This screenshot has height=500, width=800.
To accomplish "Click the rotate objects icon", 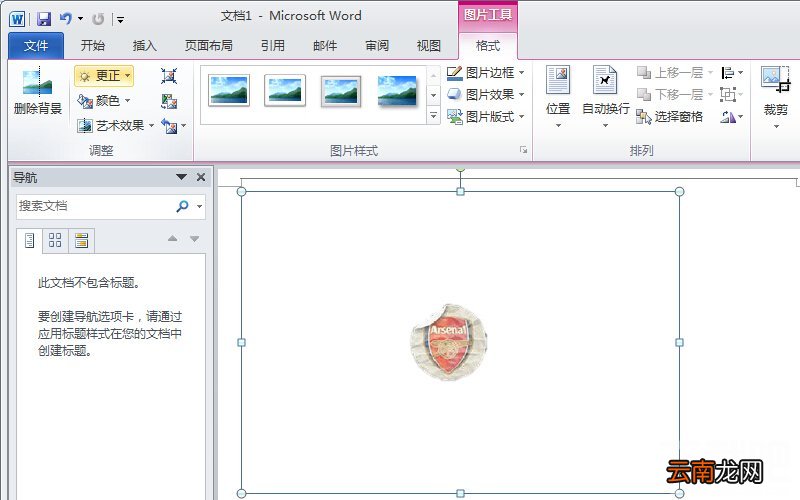I will 732,117.
